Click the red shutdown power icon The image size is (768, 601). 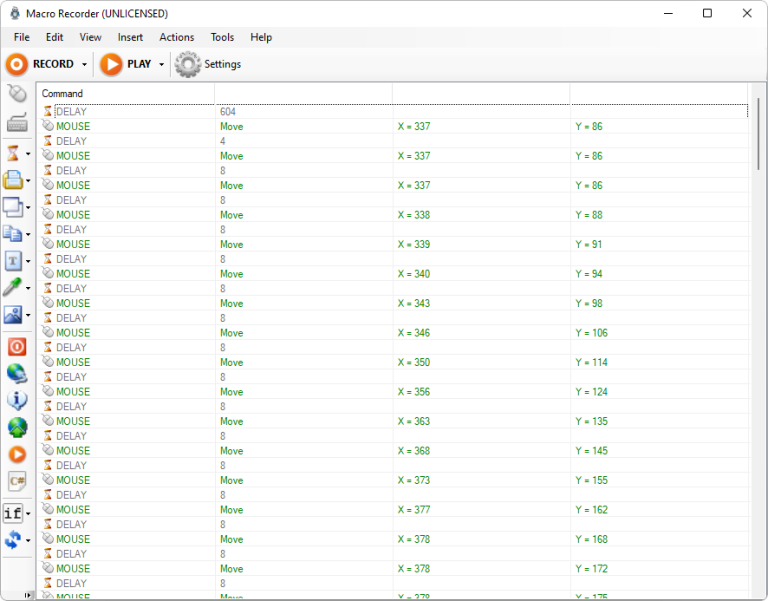coord(17,346)
